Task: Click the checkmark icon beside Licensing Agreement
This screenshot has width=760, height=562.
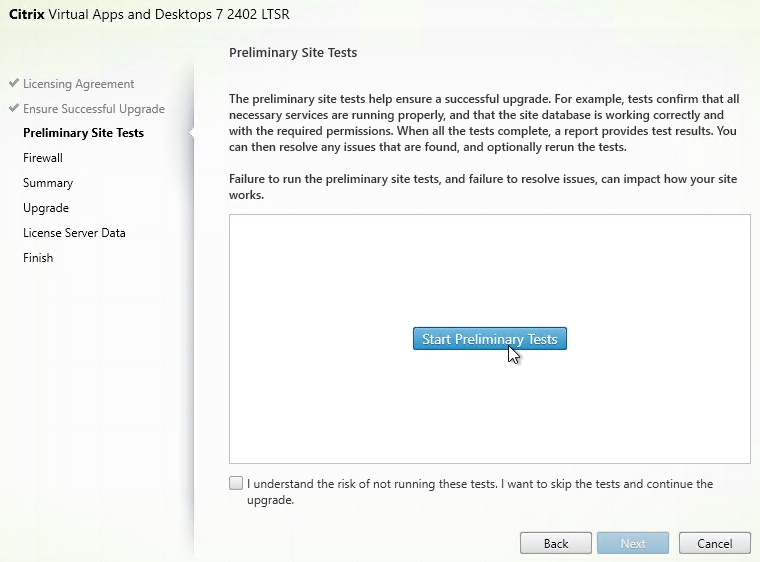Action: pos(14,83)
